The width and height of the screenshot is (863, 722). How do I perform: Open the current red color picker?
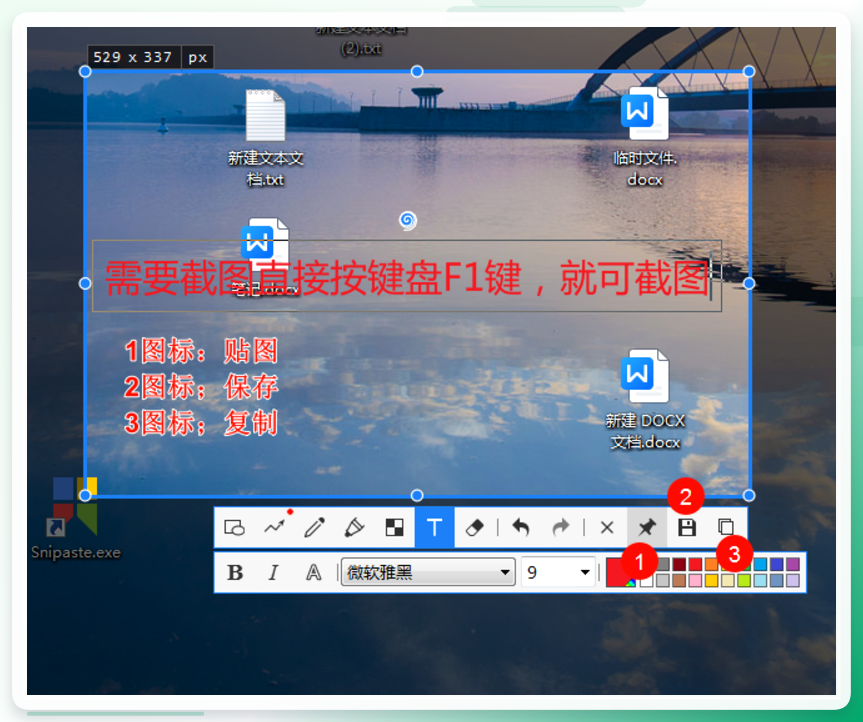pos(621,572)
